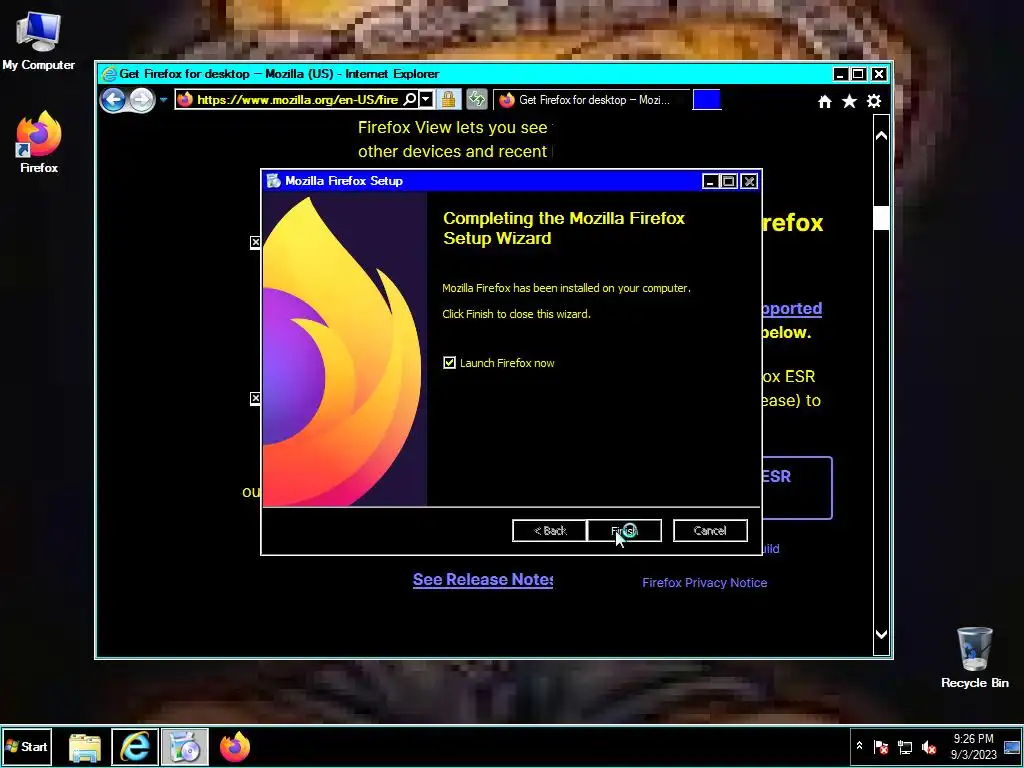Click the Firefox favicon in address bar
Screen dimensions: 1024x768
[x=185, y=100]
